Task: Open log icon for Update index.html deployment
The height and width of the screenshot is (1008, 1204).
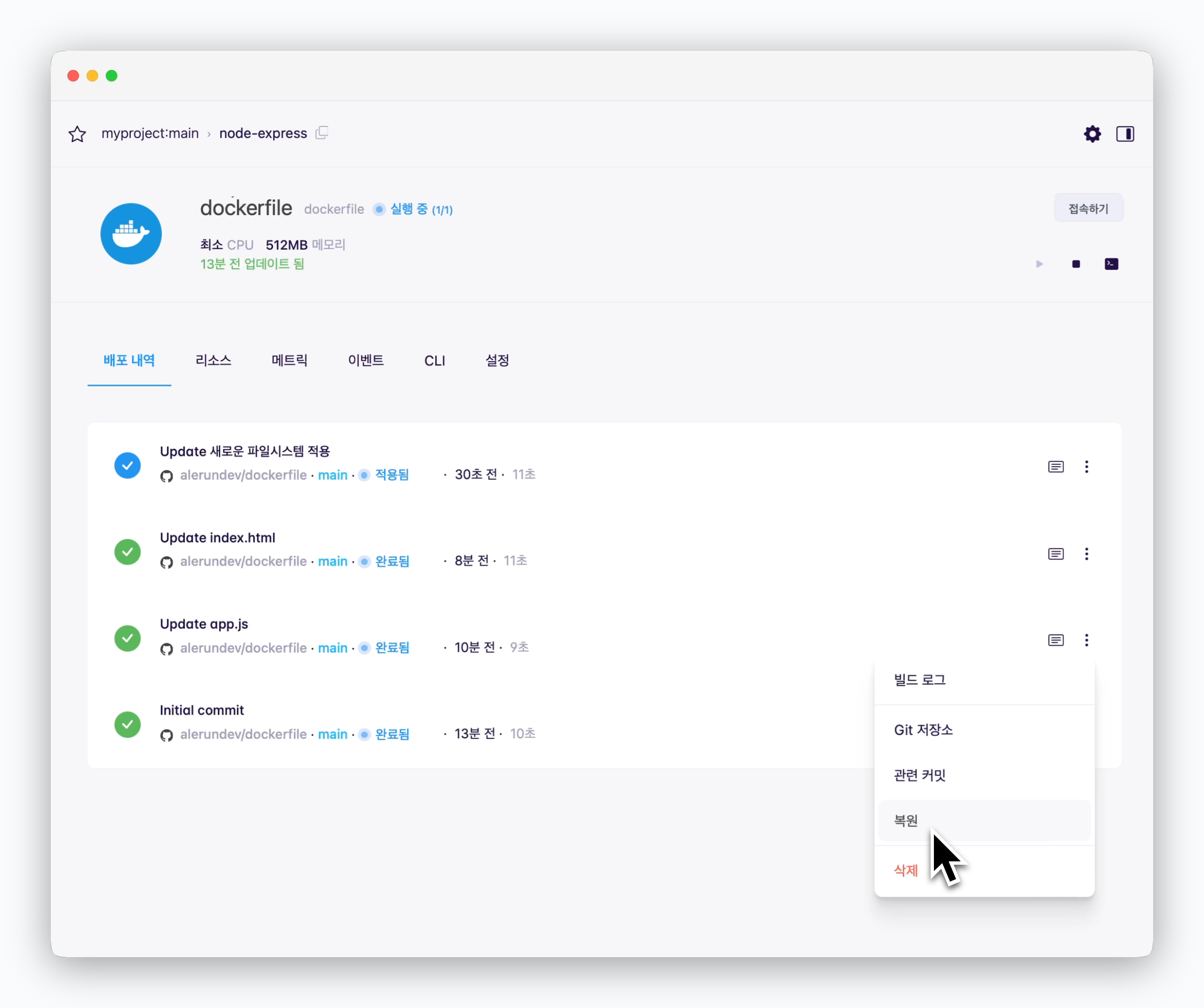Action: click(1056, 553)
